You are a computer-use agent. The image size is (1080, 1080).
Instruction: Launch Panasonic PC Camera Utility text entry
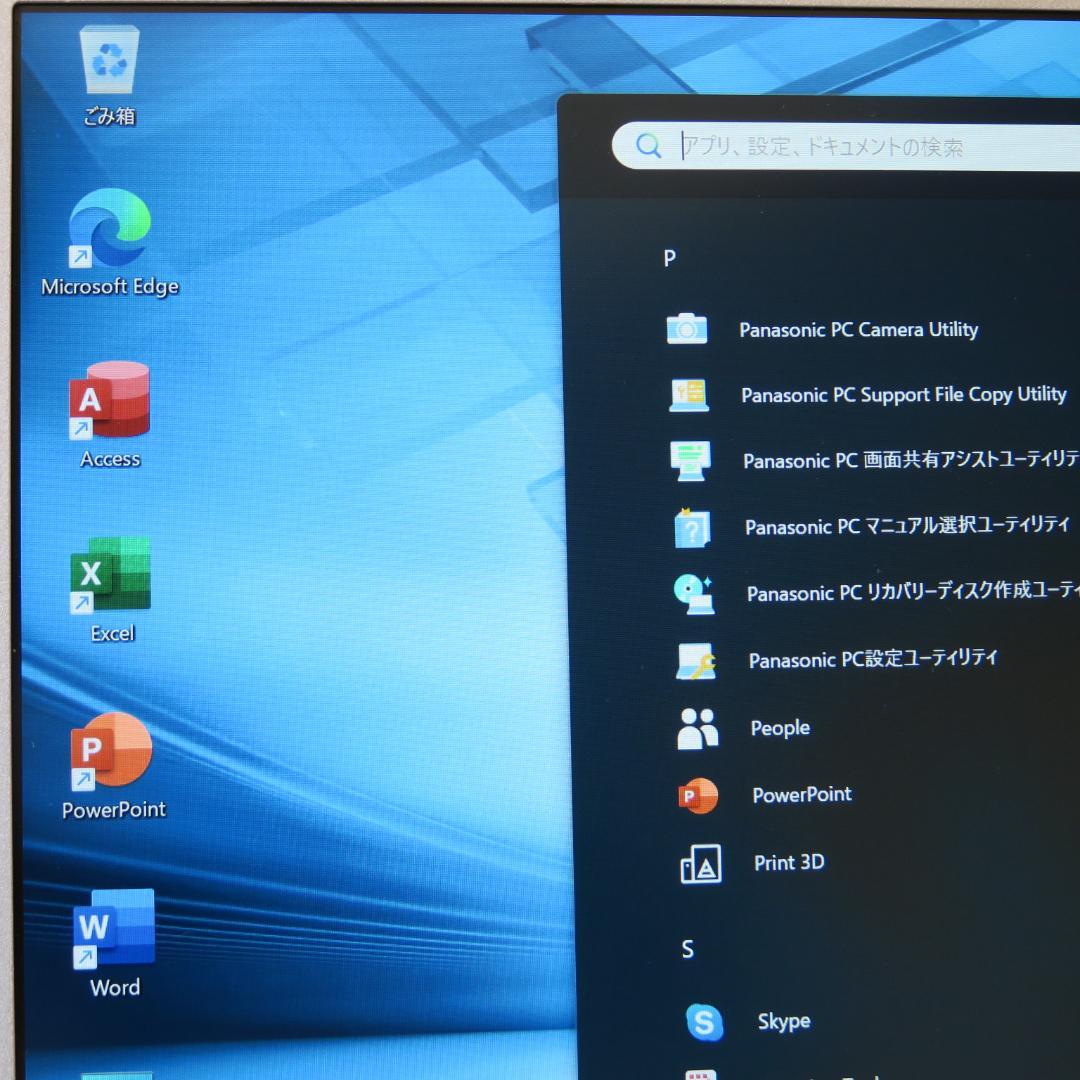pos(858,330)
